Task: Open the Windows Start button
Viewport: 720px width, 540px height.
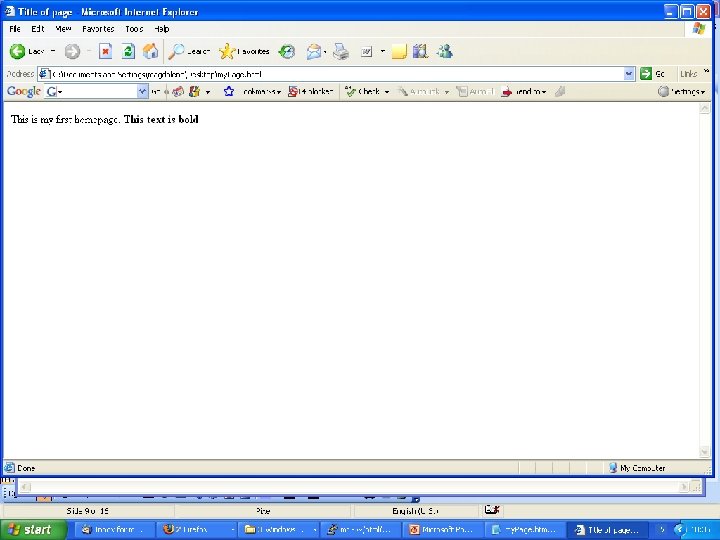Action: click(34, 530)
